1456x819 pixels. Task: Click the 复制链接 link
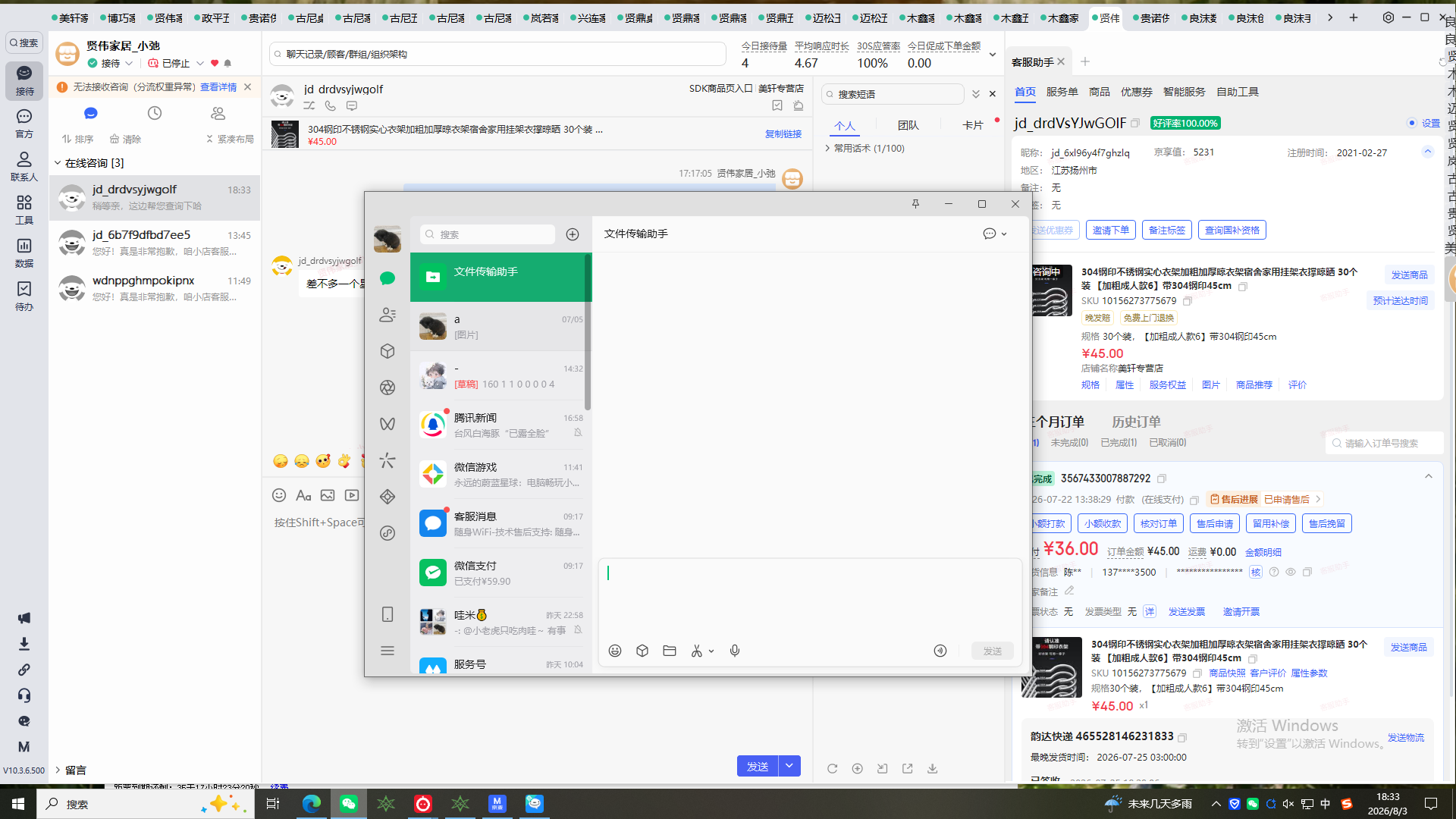[x=783, y=134]
